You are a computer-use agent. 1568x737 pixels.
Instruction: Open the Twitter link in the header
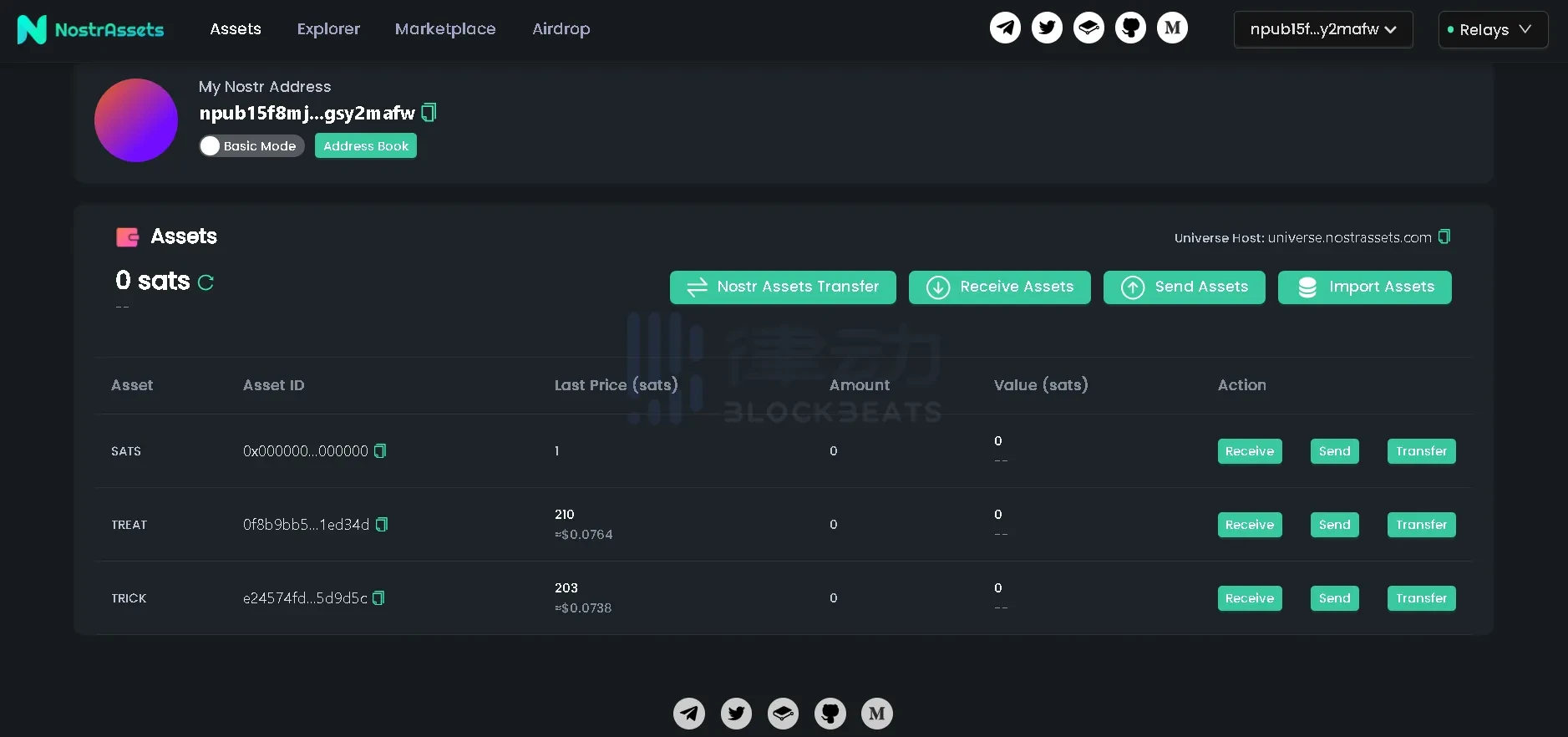[x=1047, y=28]
